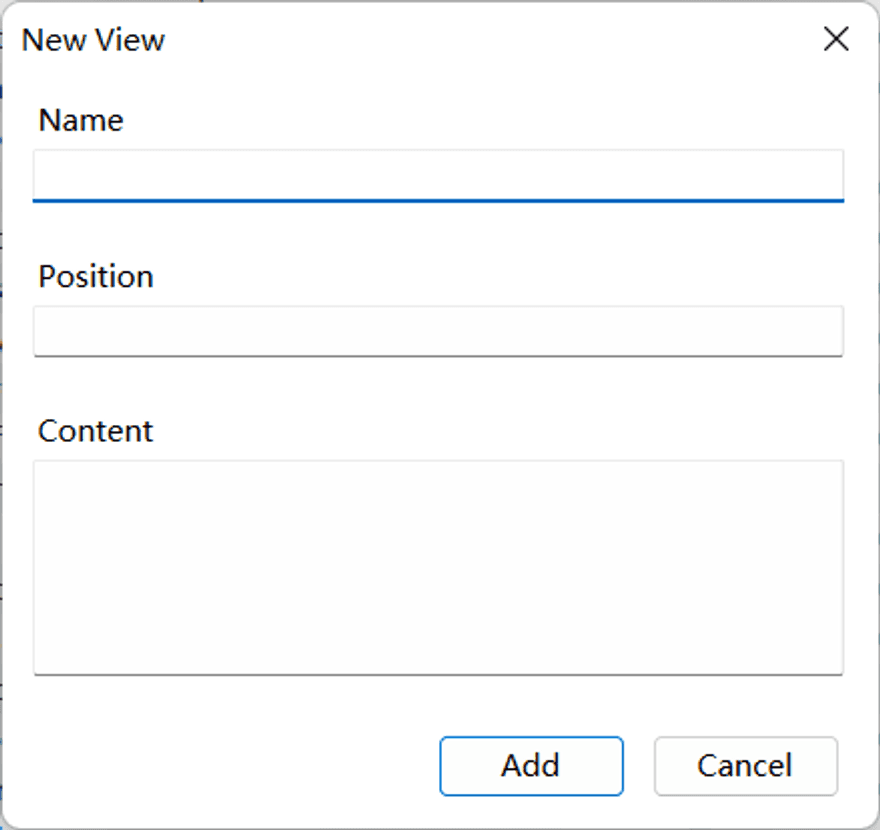
Task: Dismiss the dialog using the title bar X
Action: [x=835, y=40]
